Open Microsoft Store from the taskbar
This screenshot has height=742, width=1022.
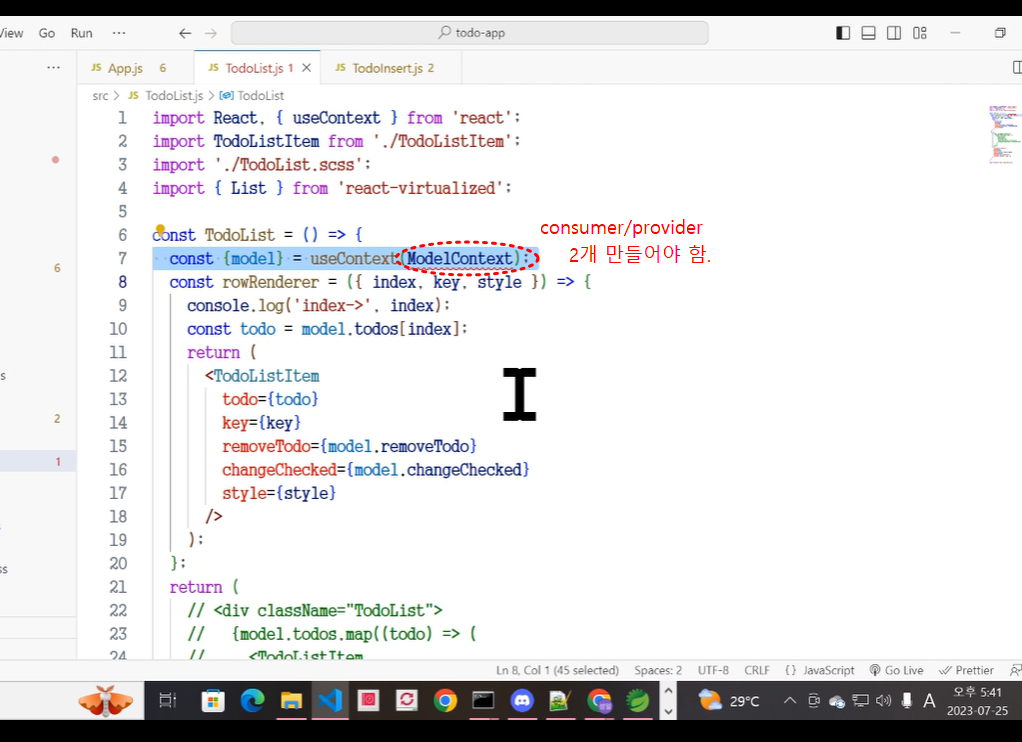pos(212,701)
